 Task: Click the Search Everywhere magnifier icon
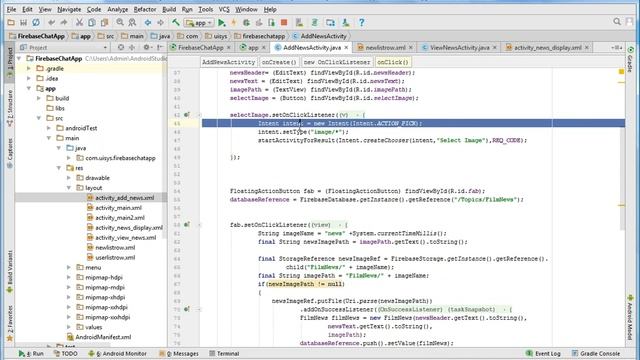(617, 22)
